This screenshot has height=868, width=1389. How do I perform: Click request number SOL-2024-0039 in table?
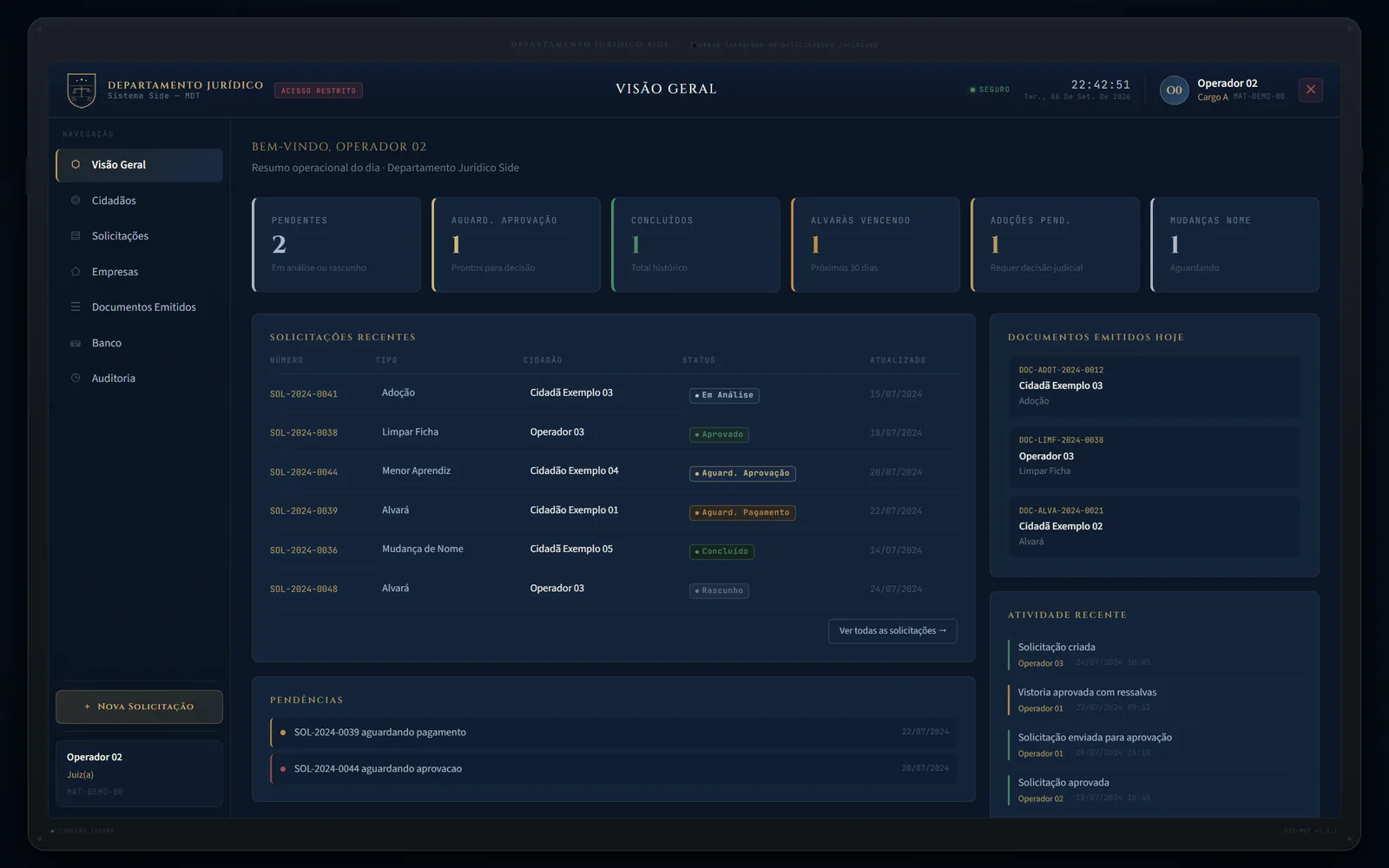coord(304,511)
